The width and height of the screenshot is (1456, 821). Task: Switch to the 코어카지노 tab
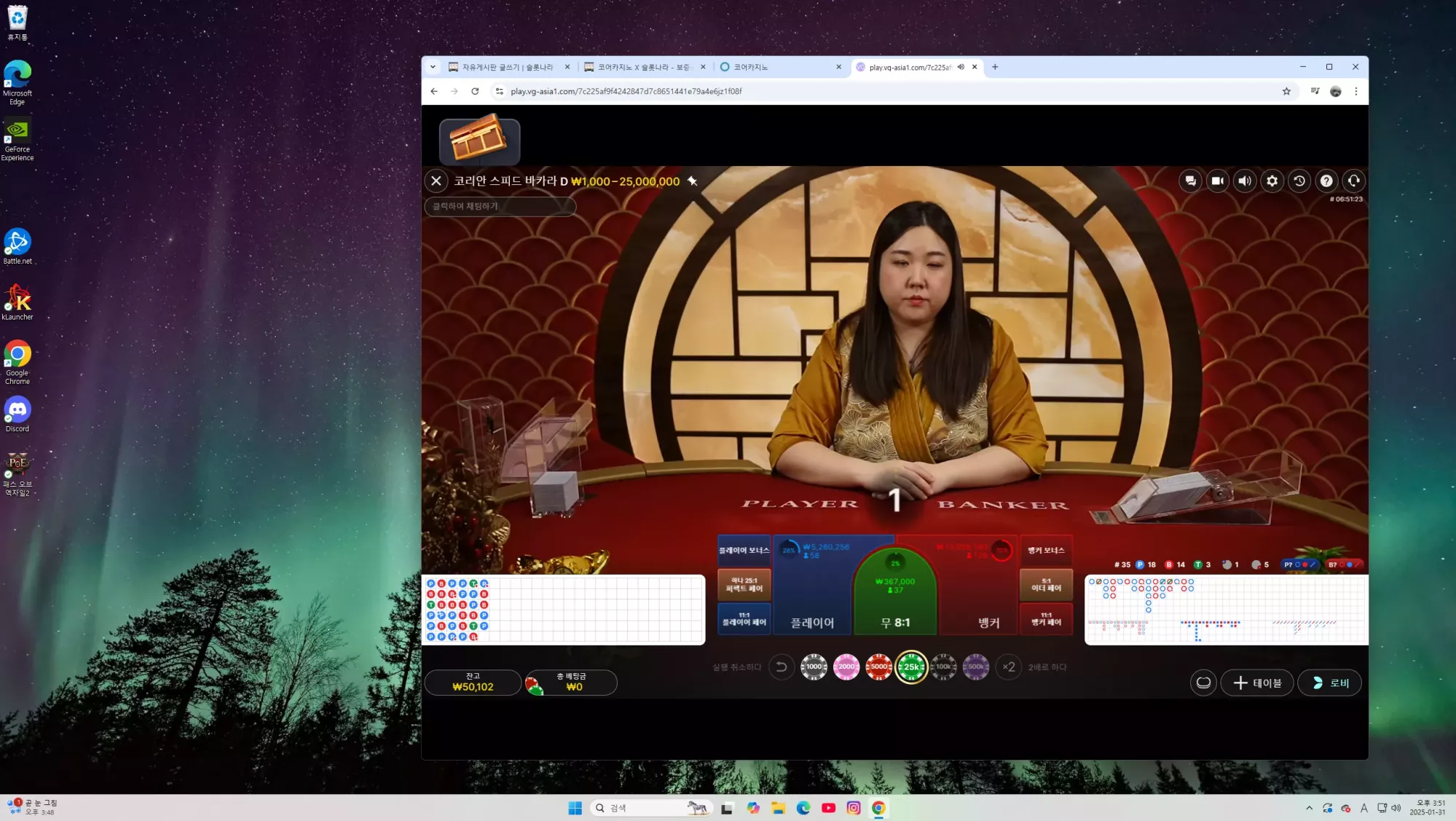tap(779, 67)
